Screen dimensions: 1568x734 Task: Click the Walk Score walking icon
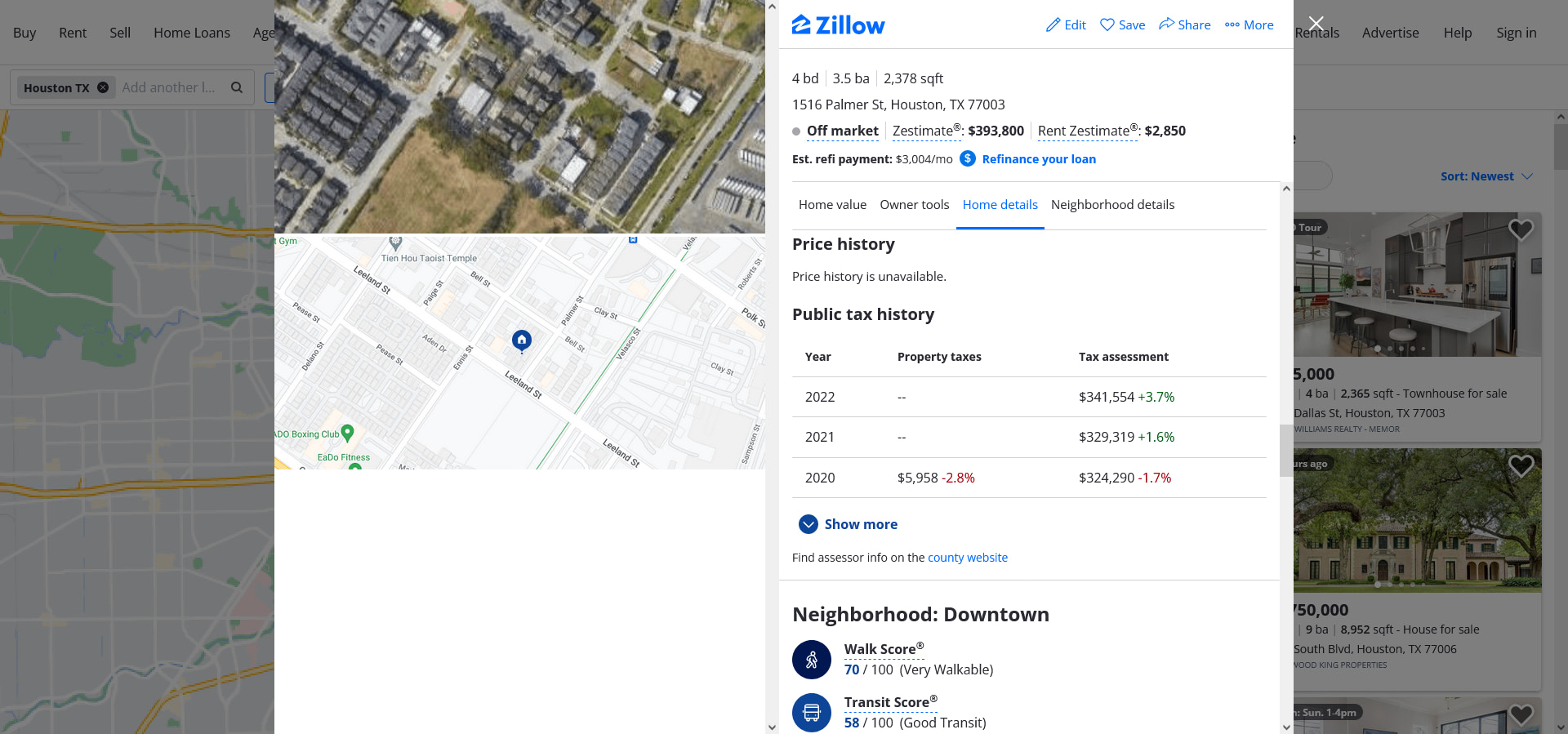(812, 660)
